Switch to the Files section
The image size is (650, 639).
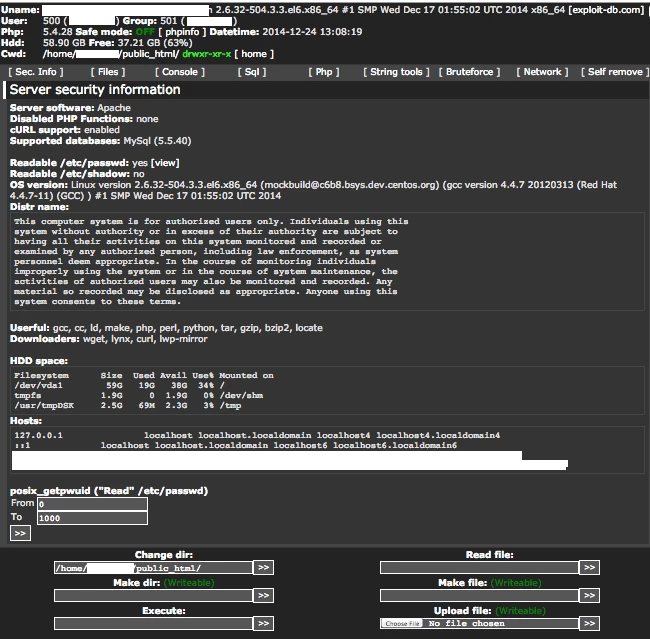coord(107,72)
